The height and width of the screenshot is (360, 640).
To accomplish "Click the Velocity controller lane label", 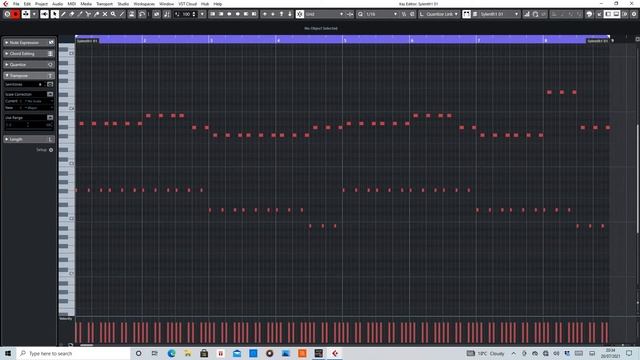I will click(x=66, y=319).
